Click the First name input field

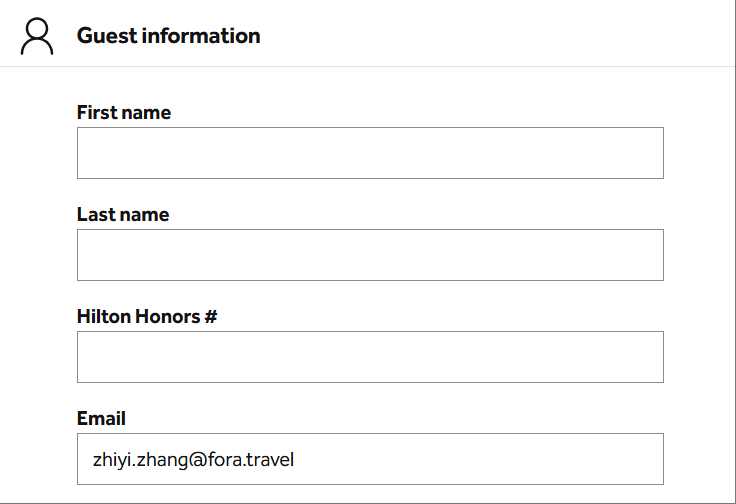370,153
